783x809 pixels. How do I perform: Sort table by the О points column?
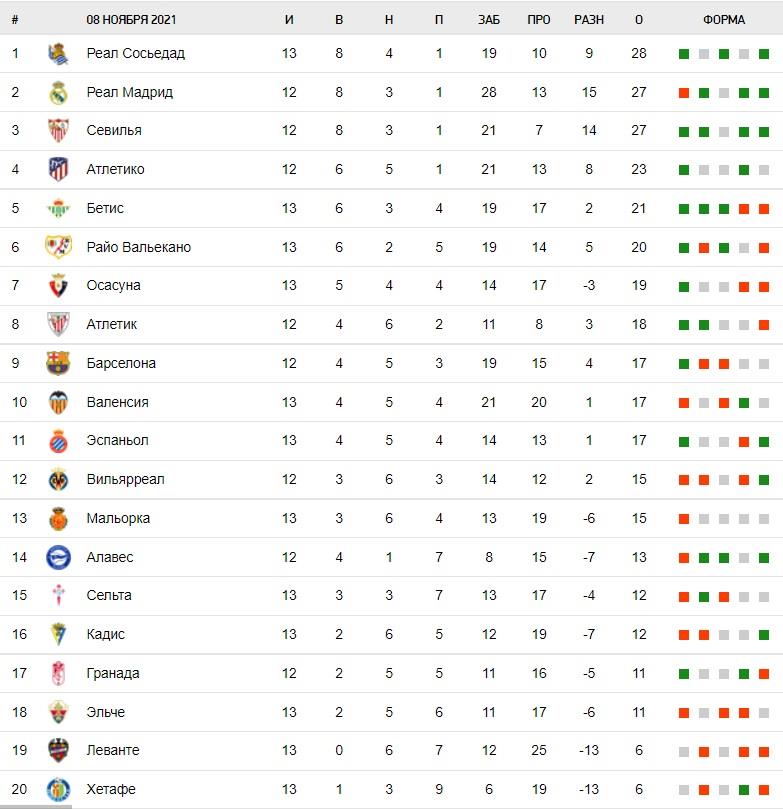click(x=639, y=19)
